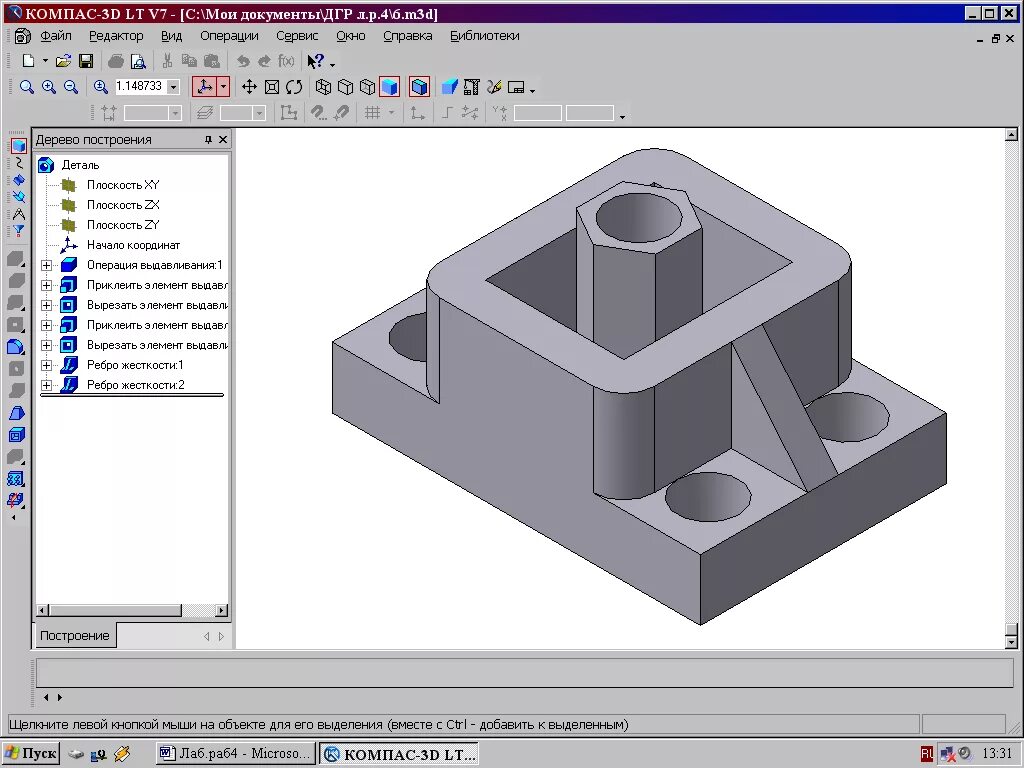This screenshot has width=1024, height=768.
Task: Open a file with the folder icon
Action: click(63, 61)
